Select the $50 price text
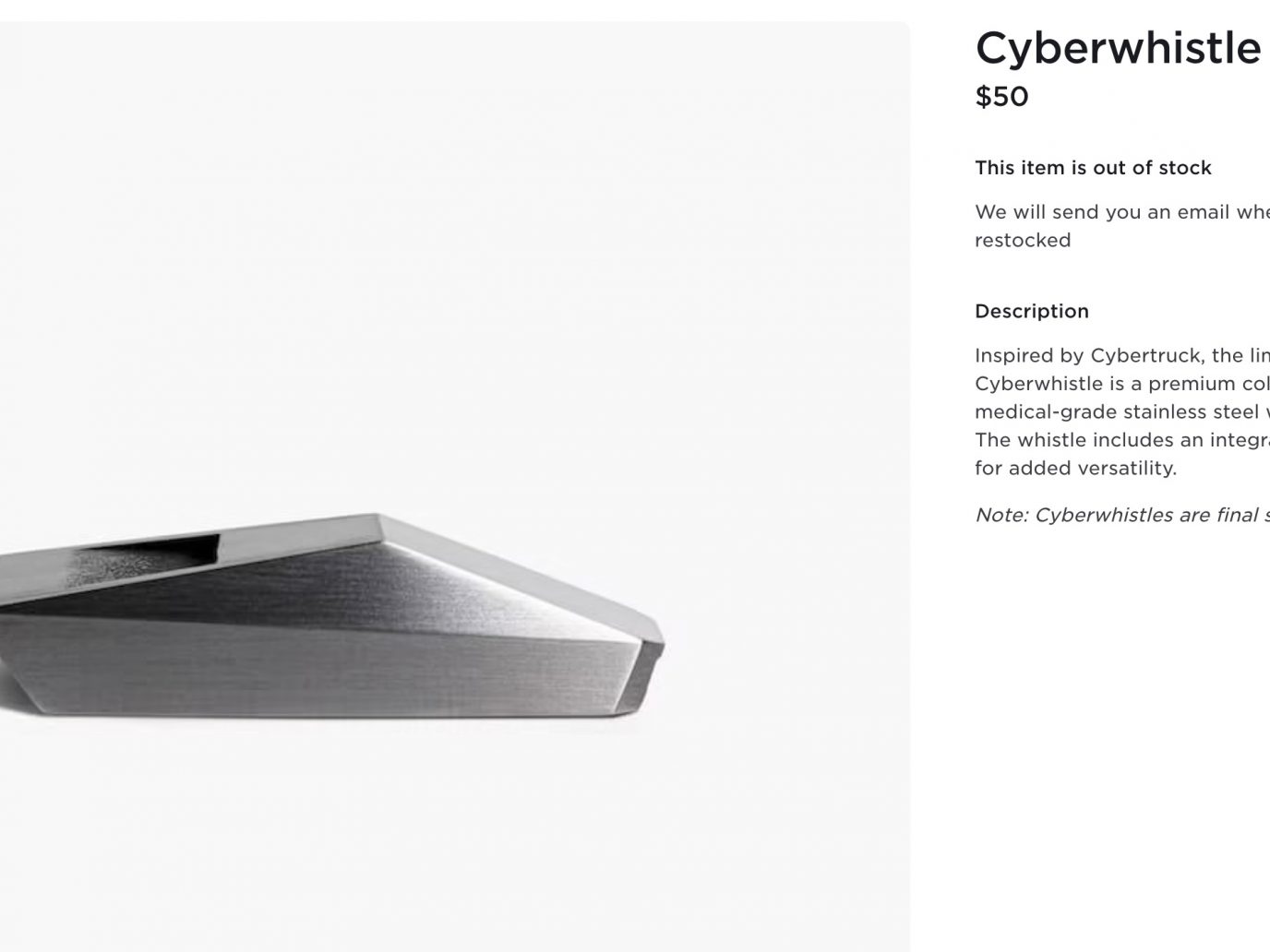This screenshot has height=952, width=1270. tap(1001, 97)
